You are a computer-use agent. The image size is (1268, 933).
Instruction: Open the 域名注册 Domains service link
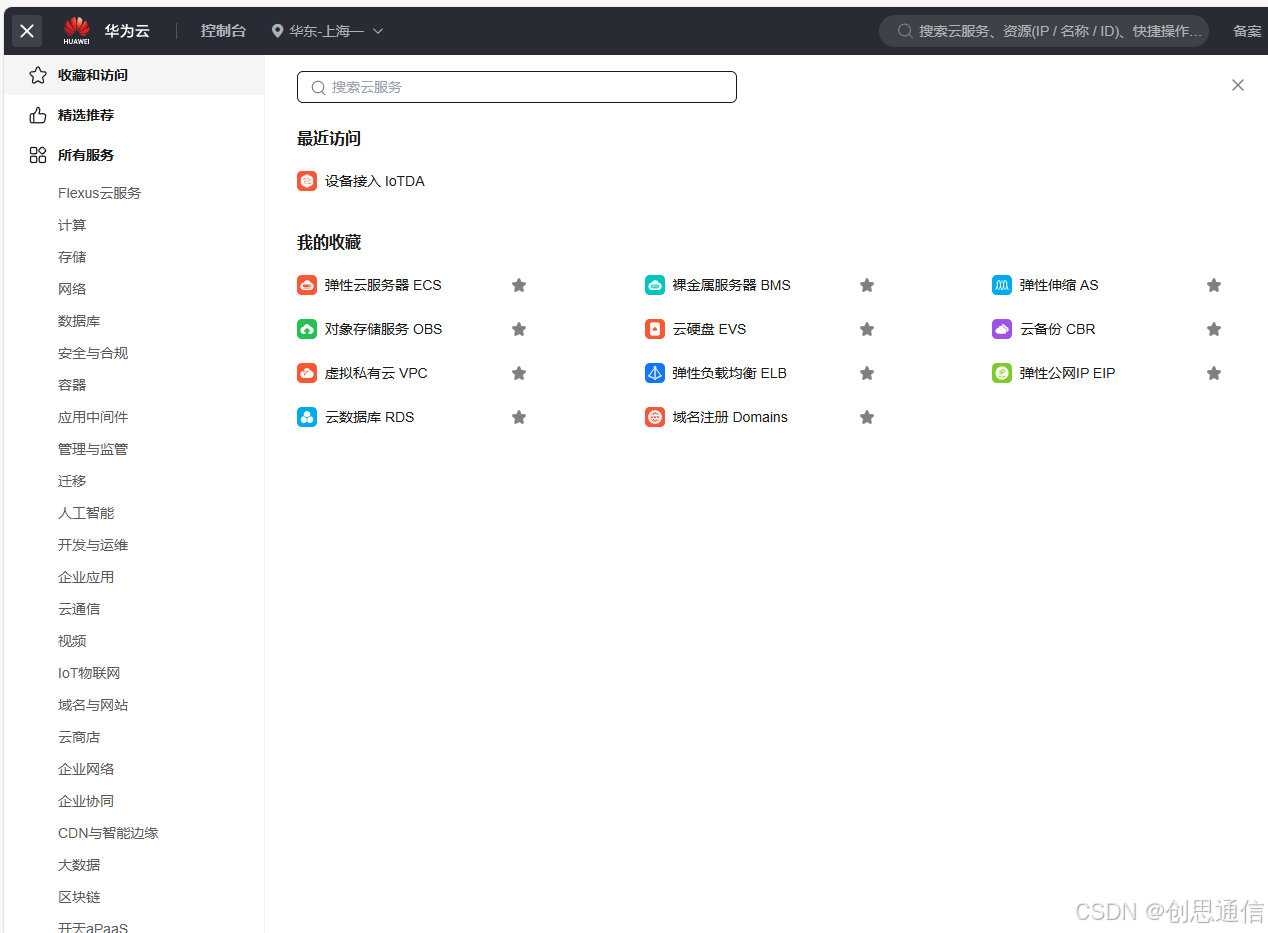730,417
